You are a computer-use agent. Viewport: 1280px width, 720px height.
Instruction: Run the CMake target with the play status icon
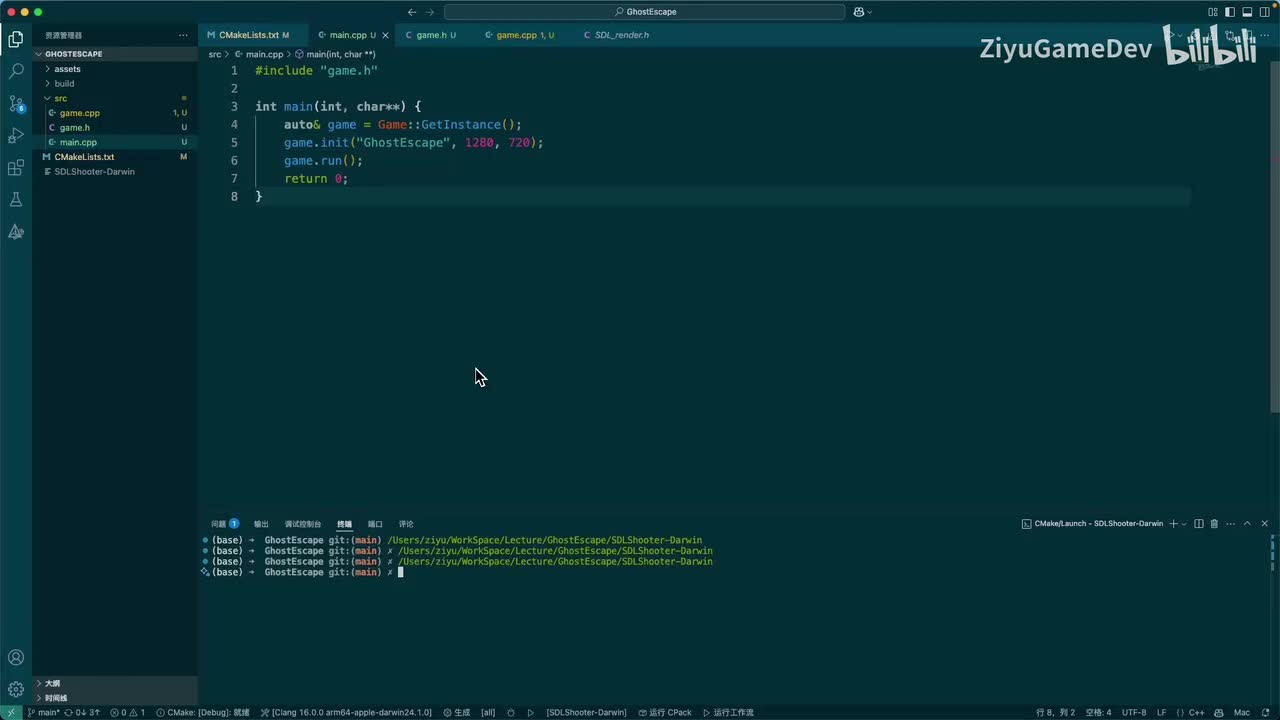[531, 713]
